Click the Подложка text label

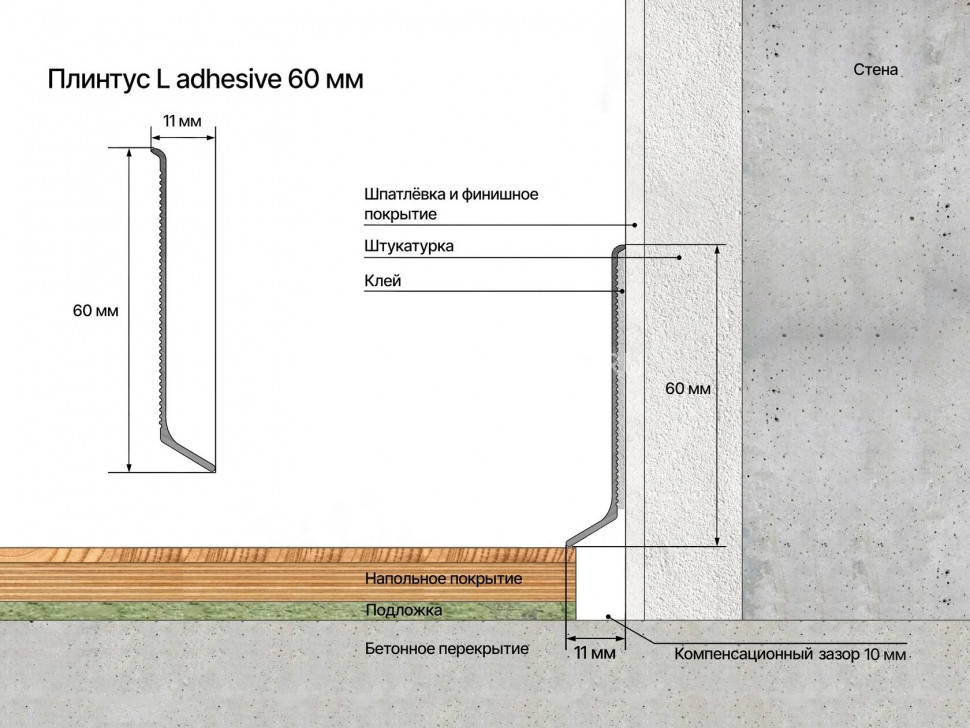tap(404, 608)
